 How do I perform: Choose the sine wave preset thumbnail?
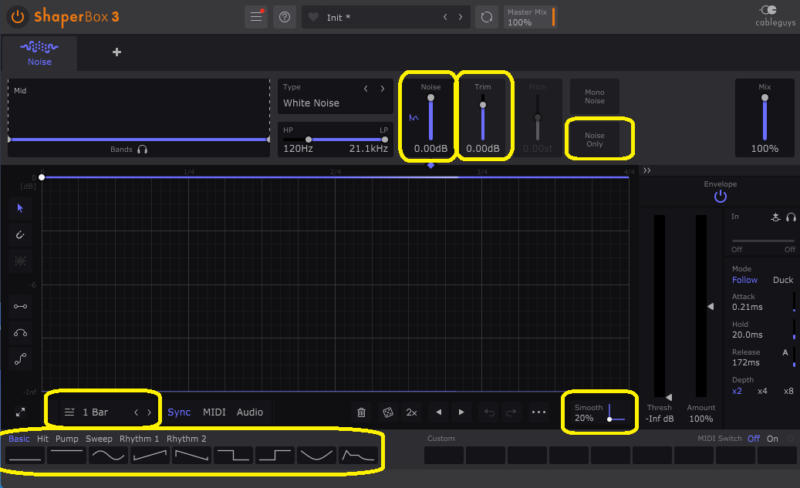pos(108,456)
